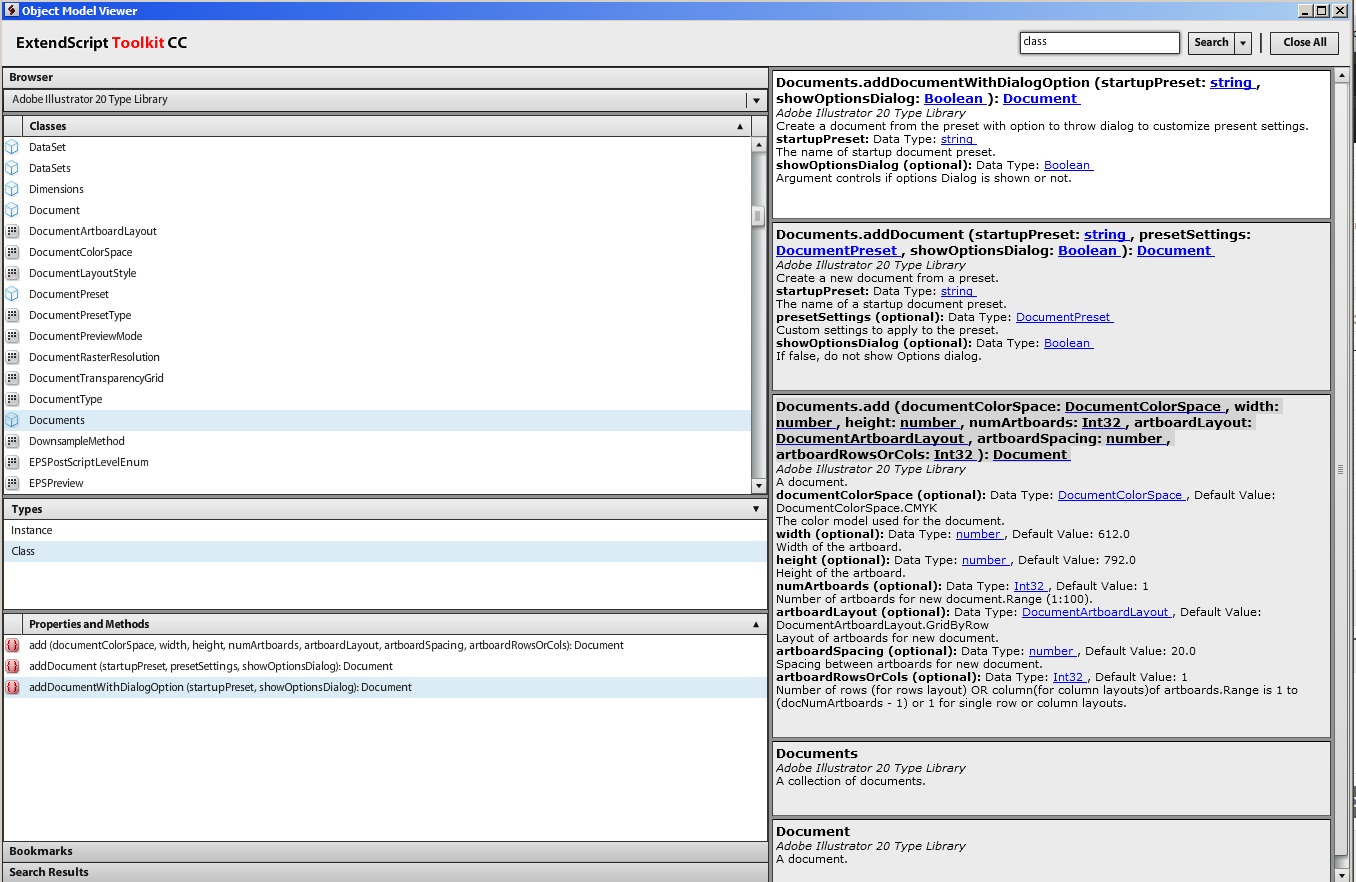Choose the Class type
Screen dimensions: 1356x882
[385, 551]
